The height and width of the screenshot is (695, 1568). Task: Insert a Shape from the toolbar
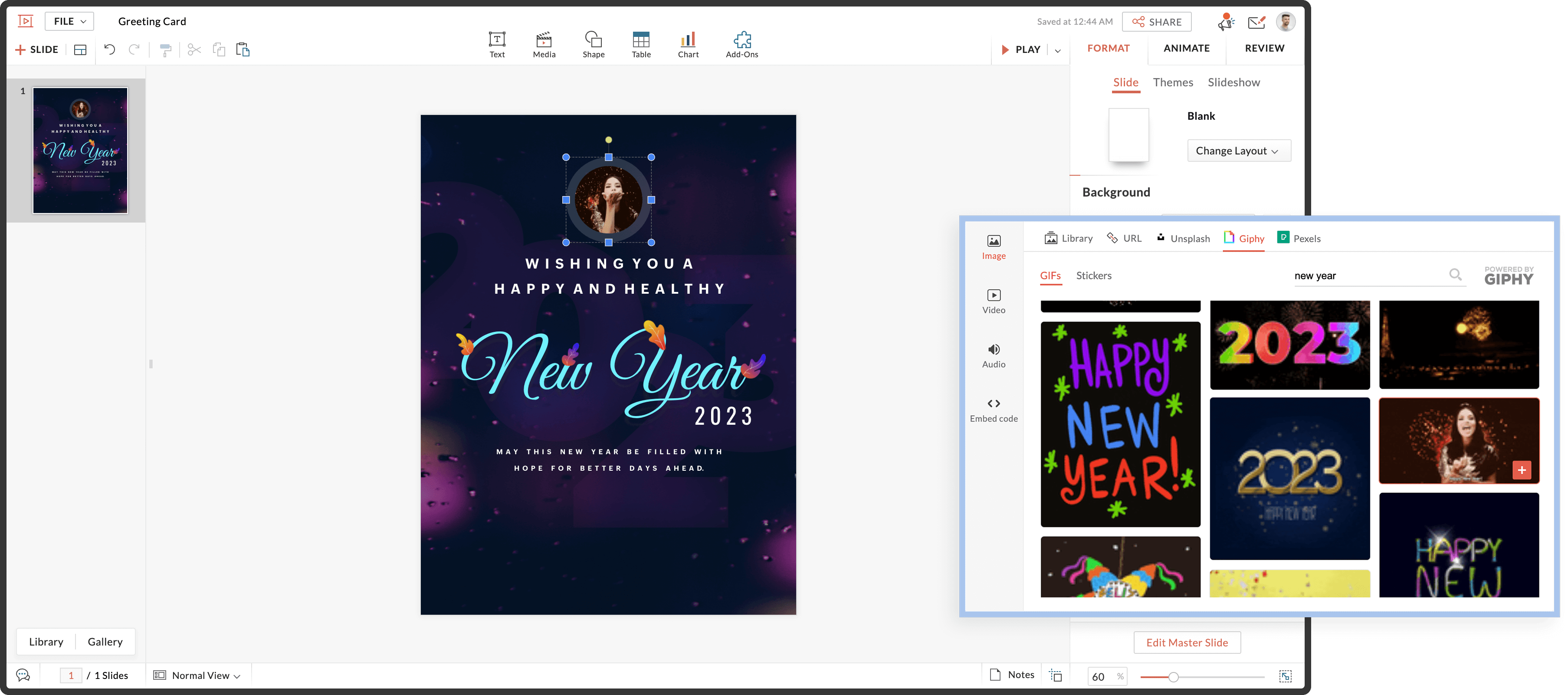[x=594, y=44]
